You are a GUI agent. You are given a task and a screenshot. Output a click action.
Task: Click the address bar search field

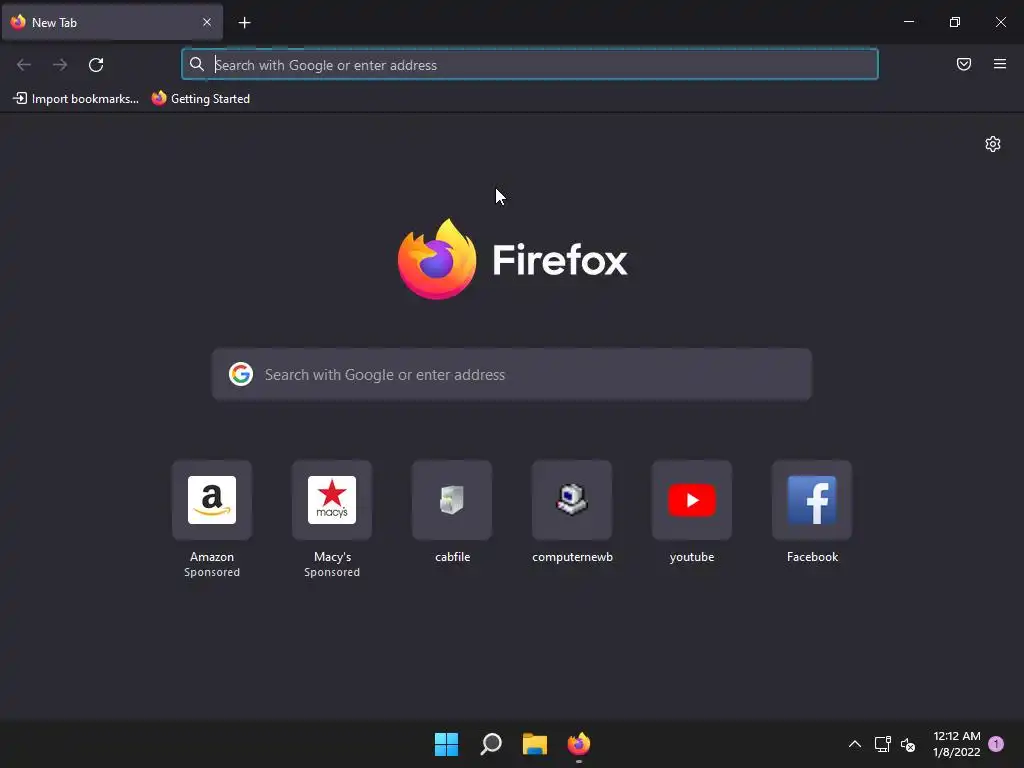click(x=530, y=65)
